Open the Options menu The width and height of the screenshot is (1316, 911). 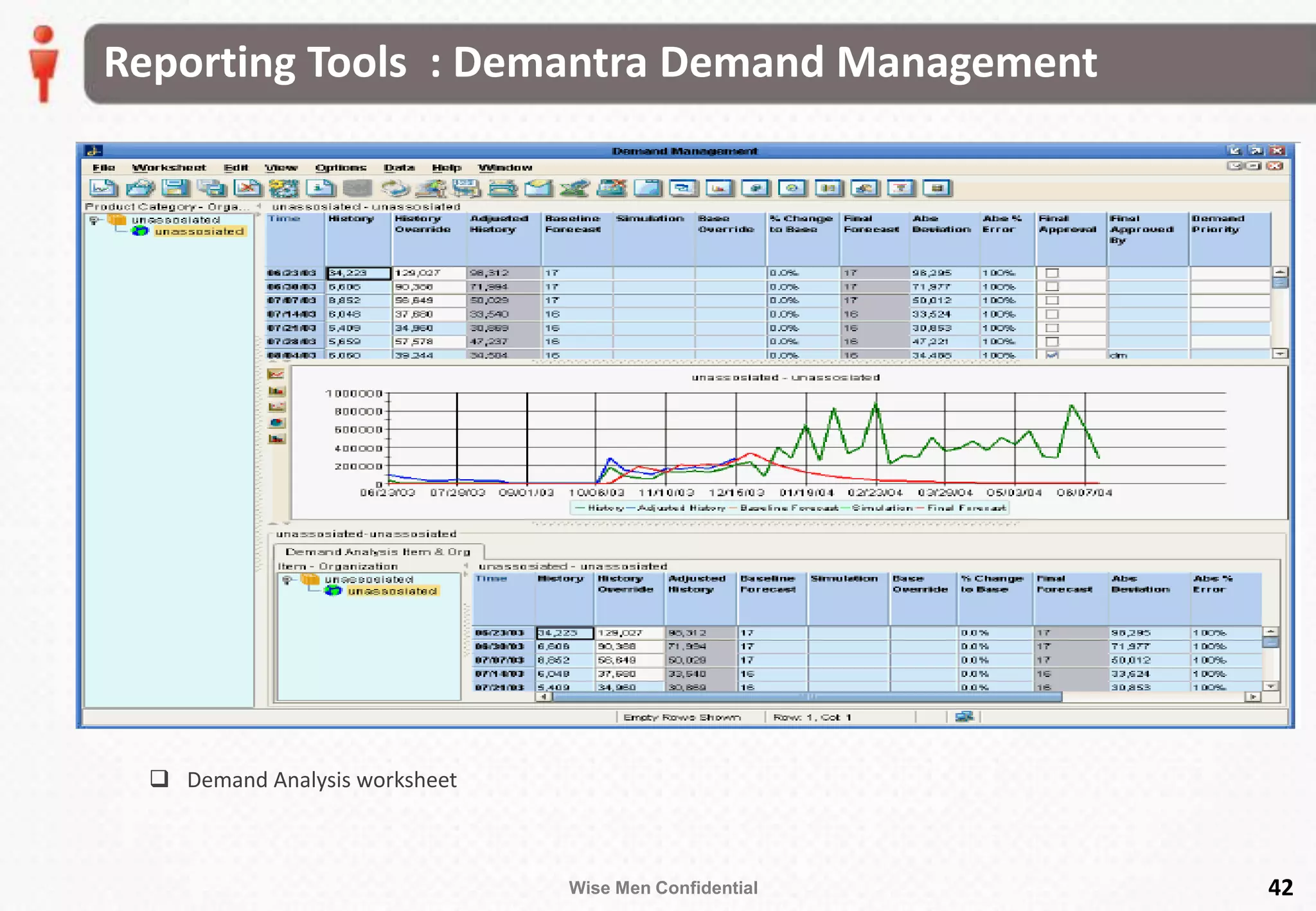341,168
